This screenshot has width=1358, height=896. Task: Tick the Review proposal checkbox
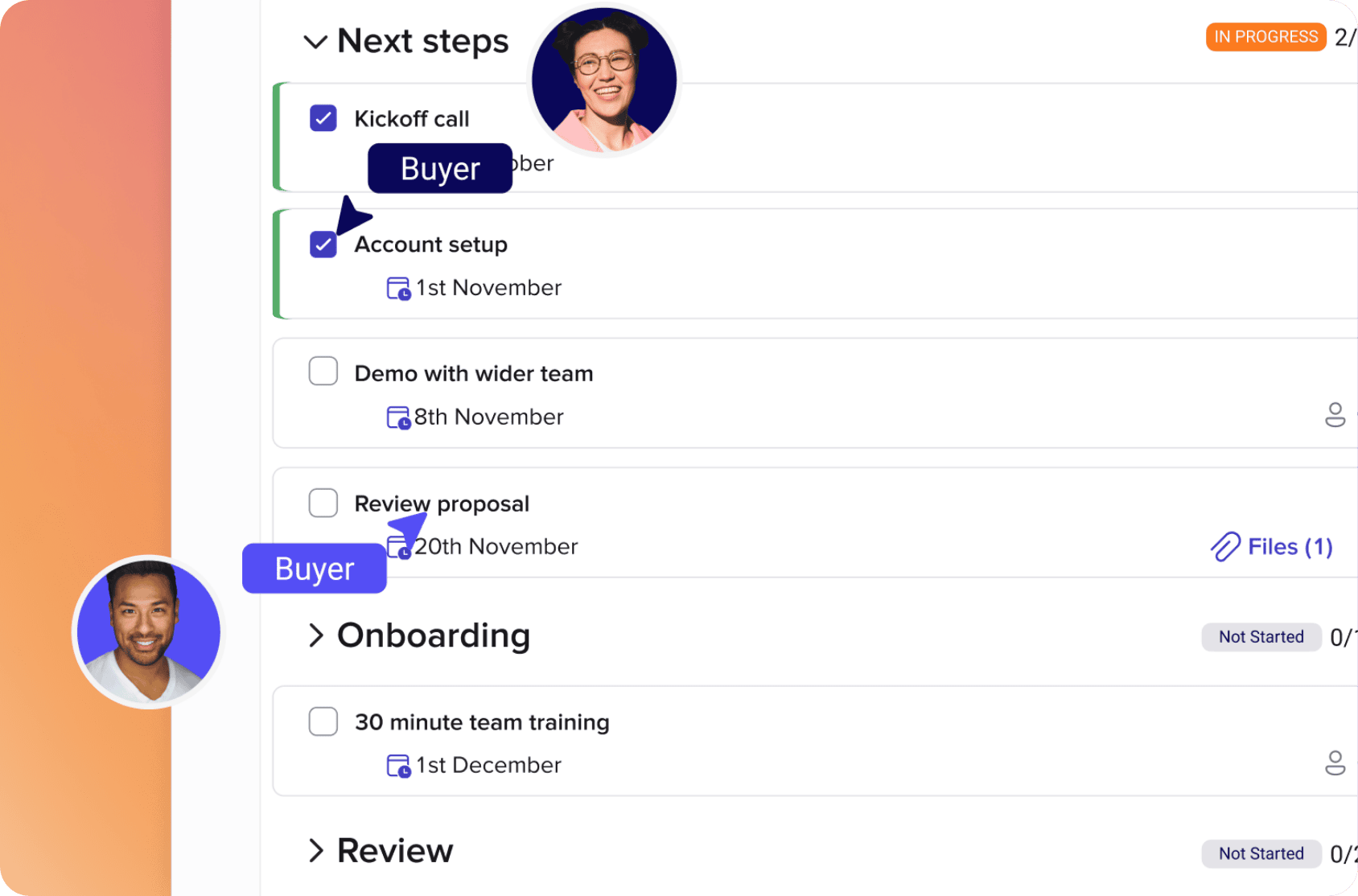coord(323,503)
